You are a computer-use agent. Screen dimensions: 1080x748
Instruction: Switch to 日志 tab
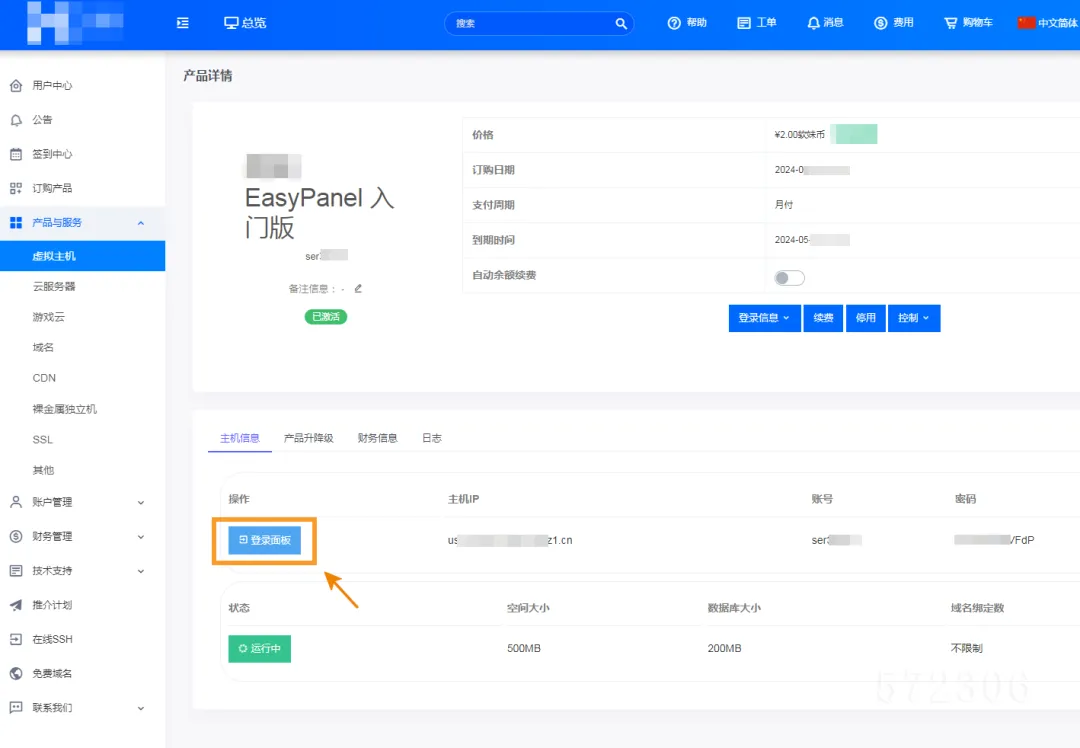[x=432, y=438]
